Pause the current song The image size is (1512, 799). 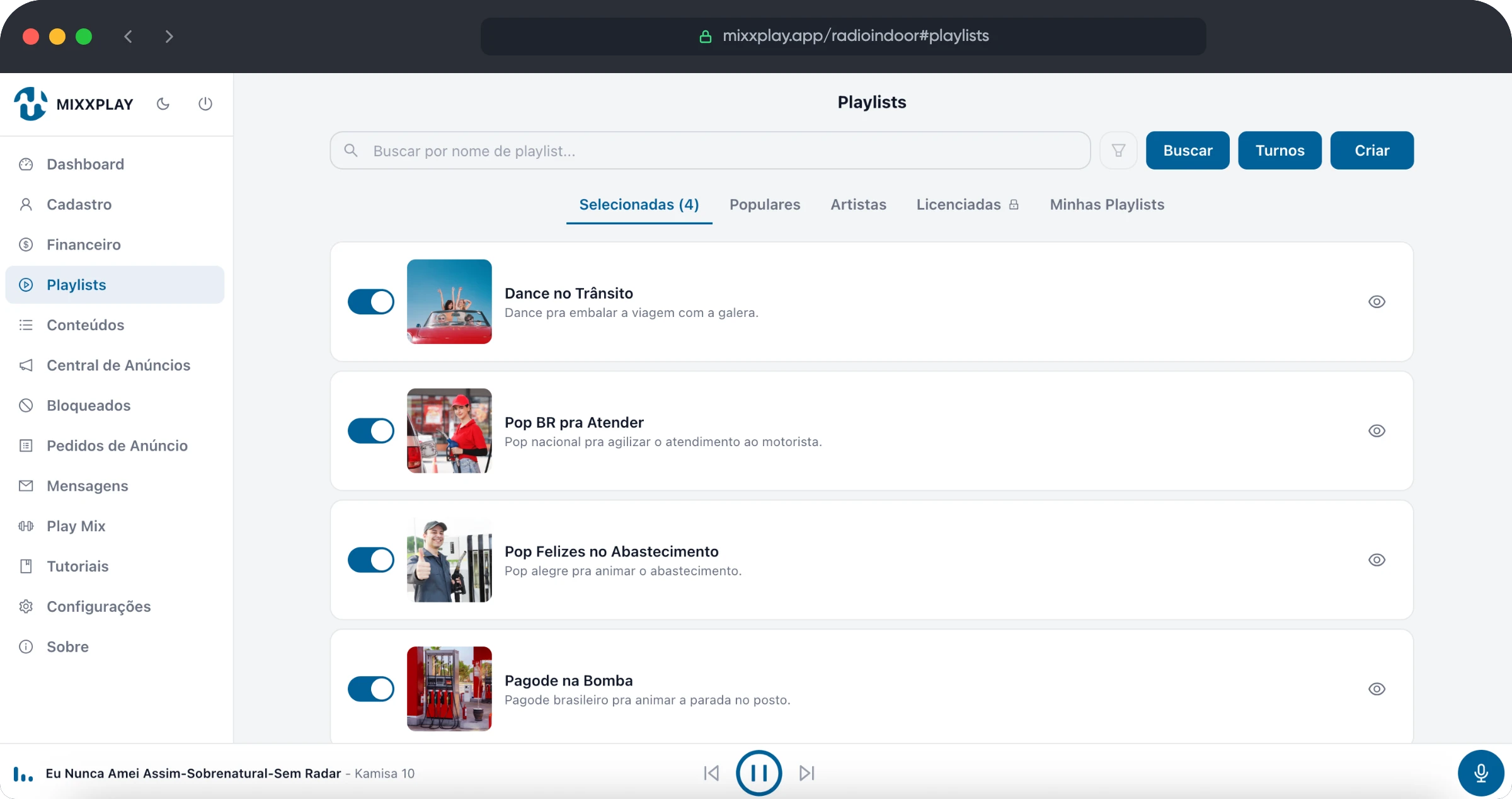pyautogui.click(x=759, y=773)
